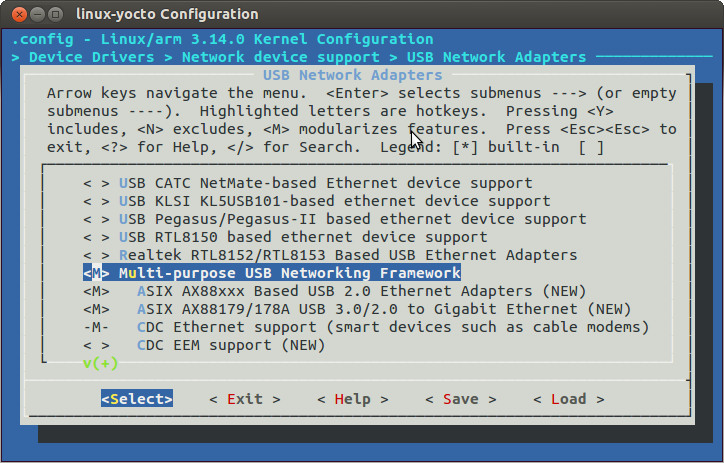Select ASIX AX88179/178A Gigabit Ethernet entry
Image resolution: width=724 pixels, height=463 pixels.
[357, 309]
